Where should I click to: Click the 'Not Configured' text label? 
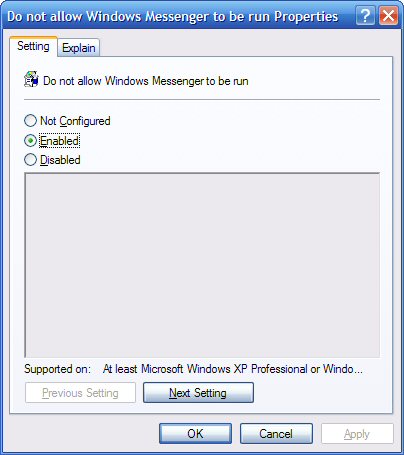(75, 121)
